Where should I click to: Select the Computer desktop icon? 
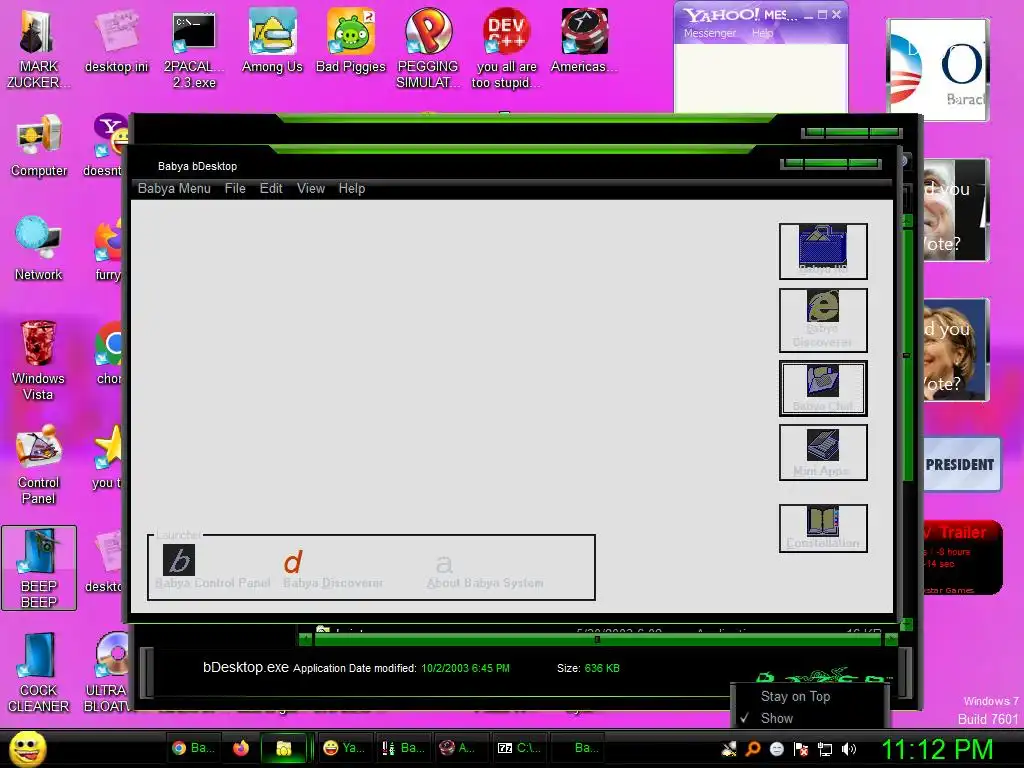click(39, 146)
